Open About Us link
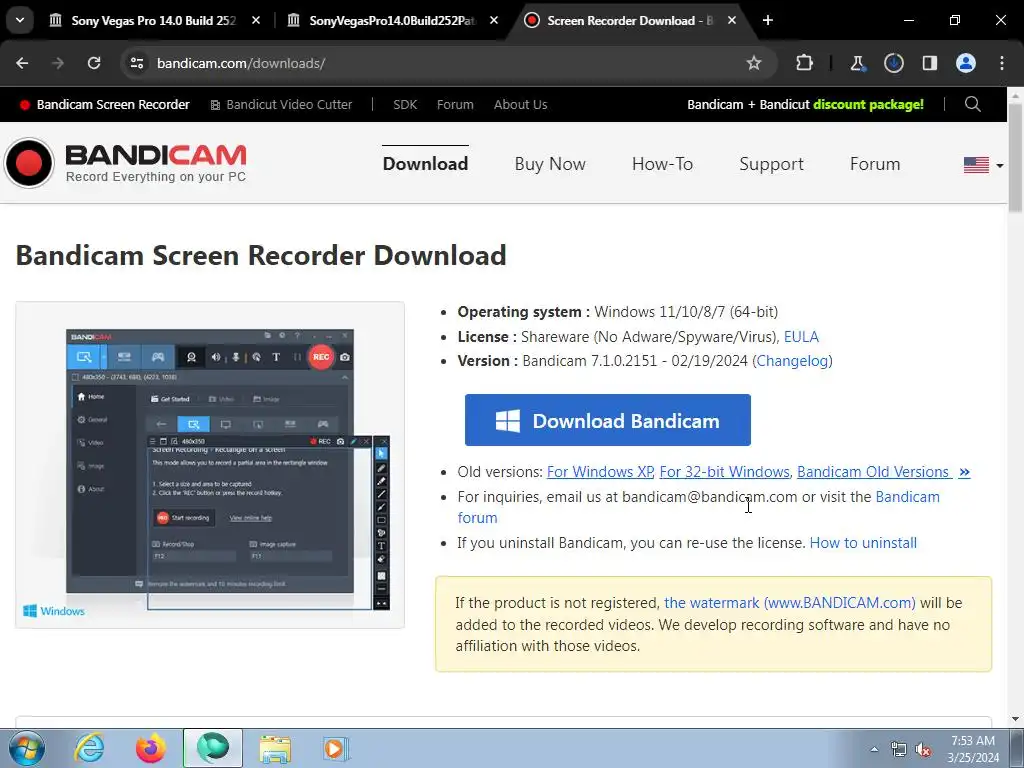Image resolution: width=1024 pixels, height=768 pixels. tap(520, 104)
